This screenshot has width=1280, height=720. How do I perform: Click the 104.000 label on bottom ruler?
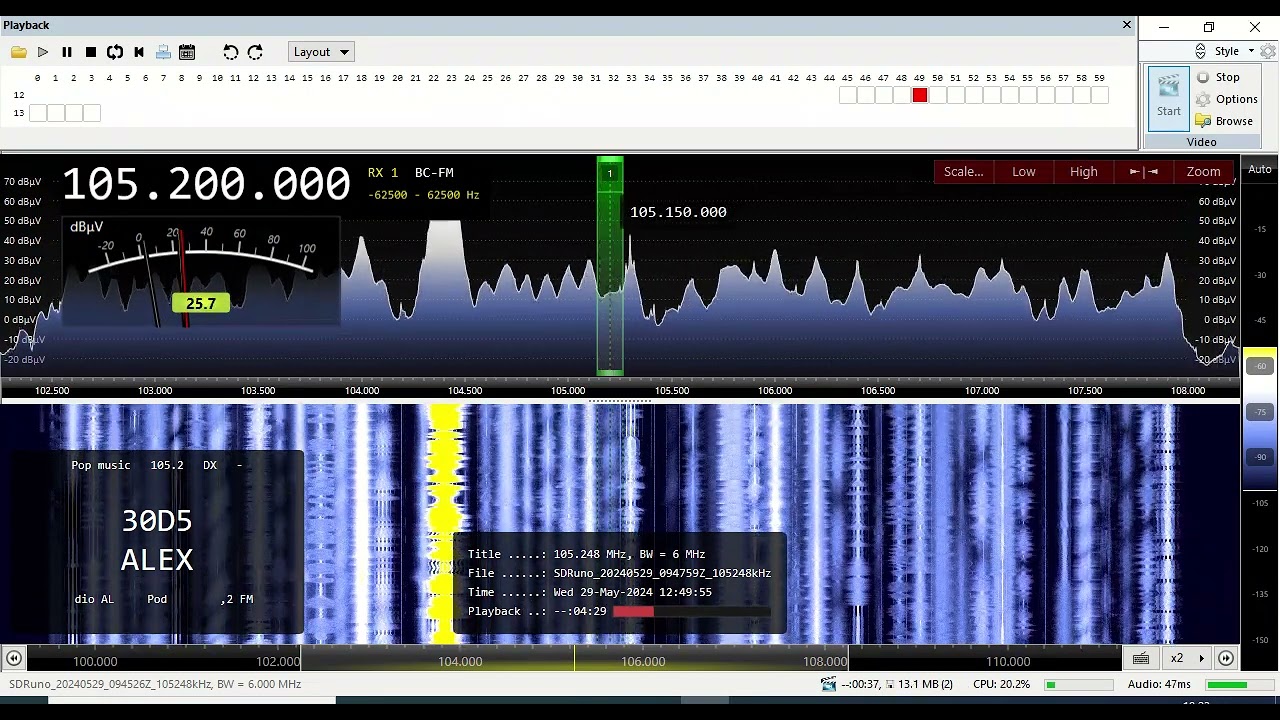tap(460, 661)
